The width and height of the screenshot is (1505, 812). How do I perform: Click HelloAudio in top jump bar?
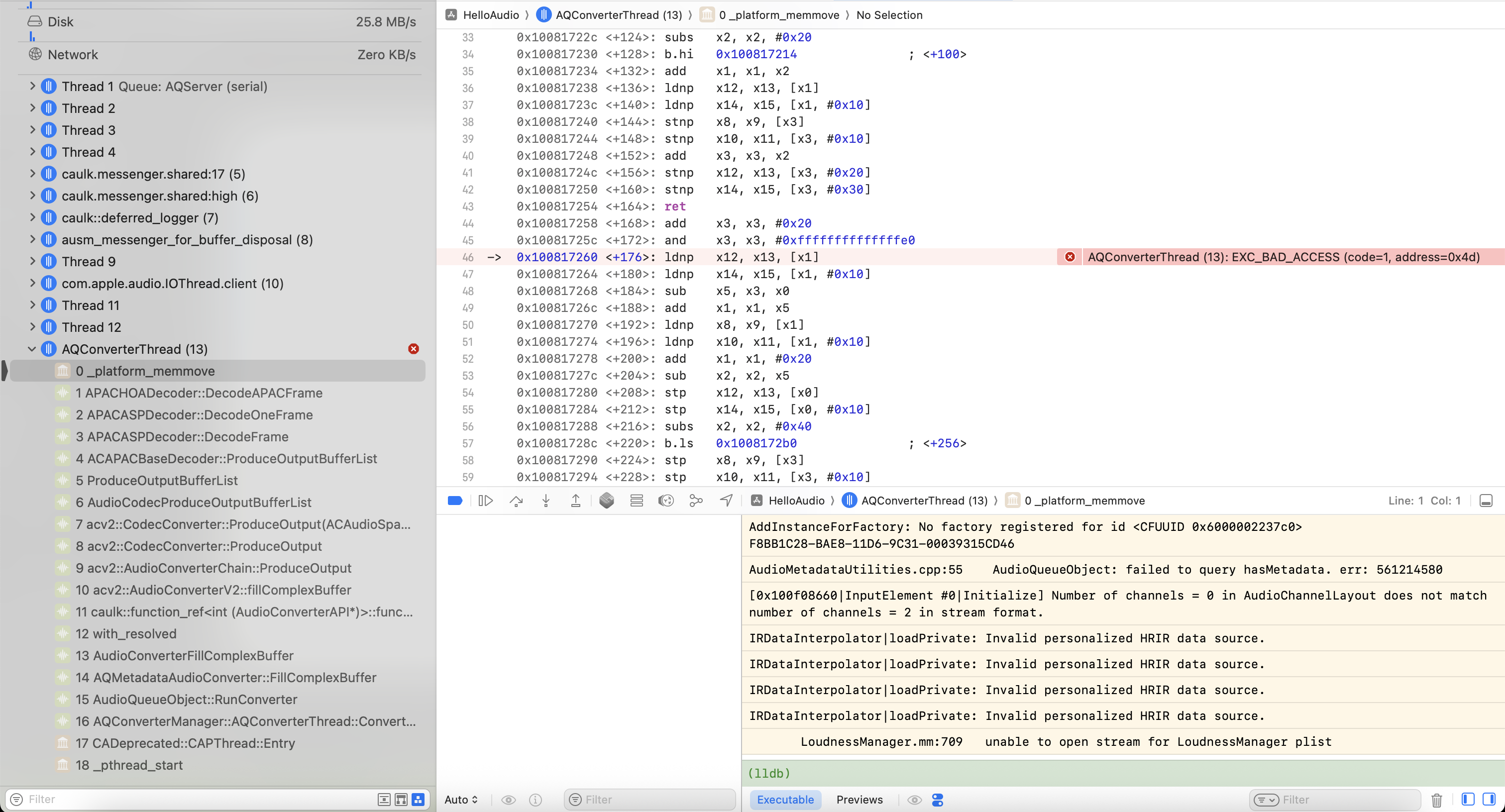(x=490, y=14)
